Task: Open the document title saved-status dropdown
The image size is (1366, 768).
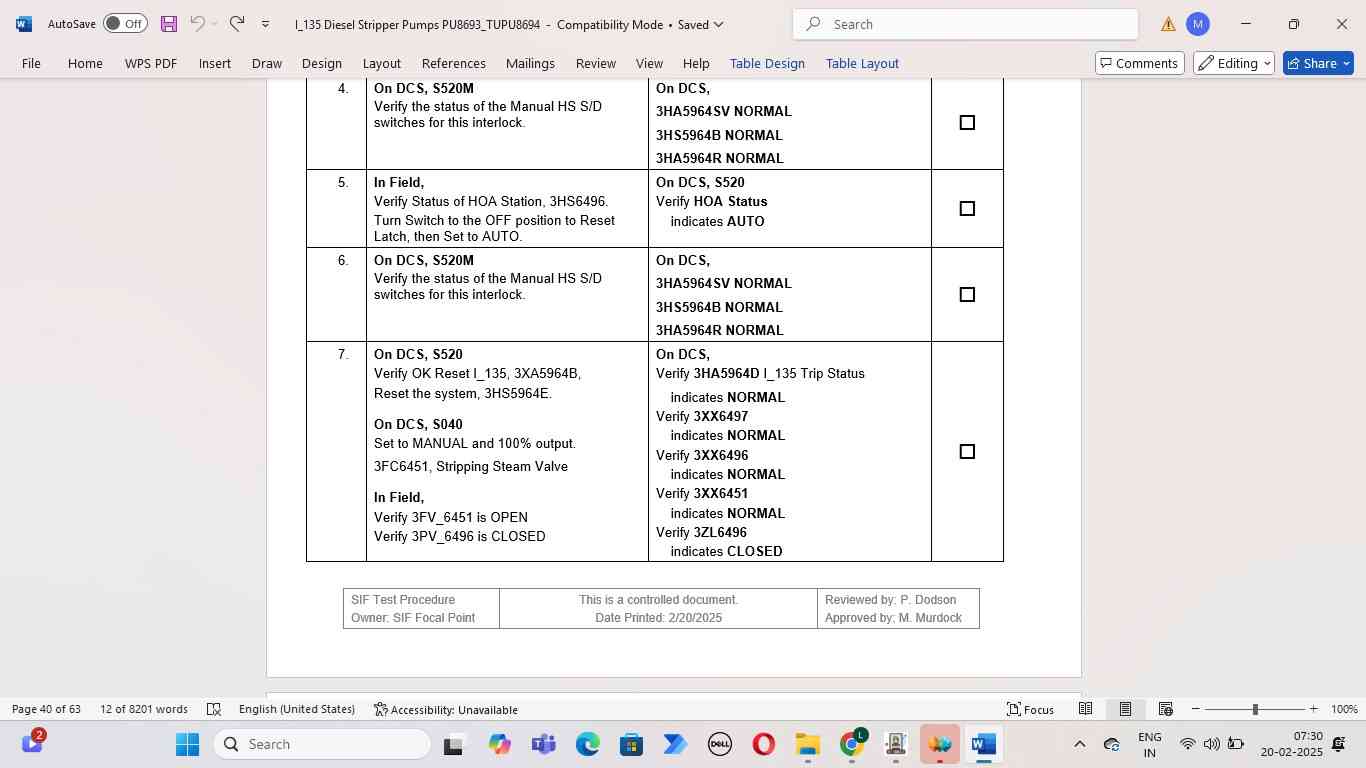Action: (718, 24)
